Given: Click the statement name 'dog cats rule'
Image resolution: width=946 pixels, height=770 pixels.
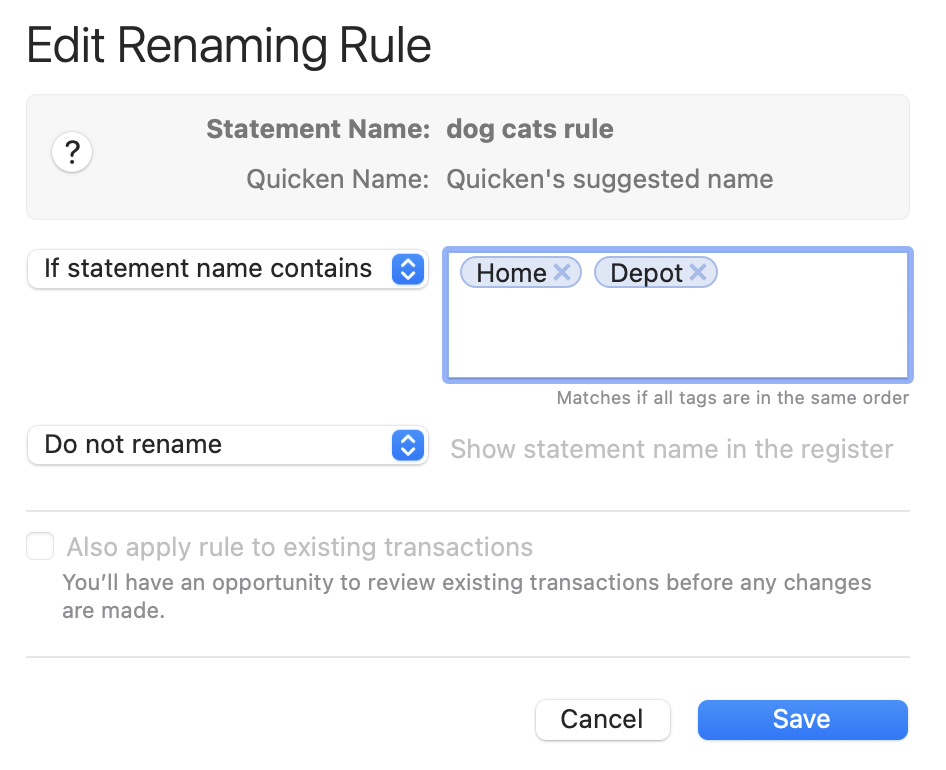Looking at the screenshot, I should 530,129.
